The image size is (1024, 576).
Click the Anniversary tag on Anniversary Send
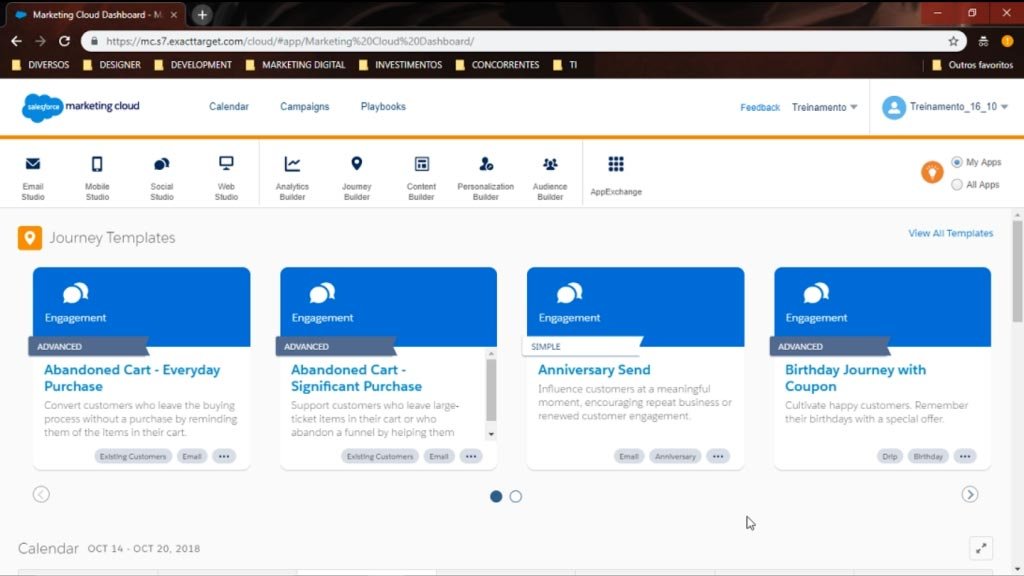coord(675,456)
